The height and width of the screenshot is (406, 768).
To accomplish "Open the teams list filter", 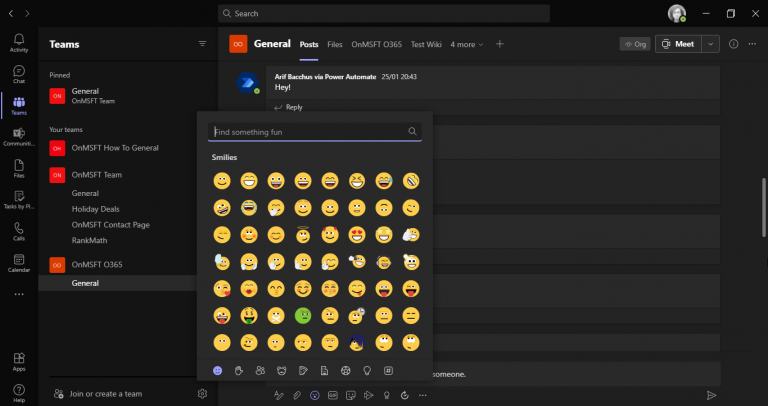I will click(x=202, y=44).
